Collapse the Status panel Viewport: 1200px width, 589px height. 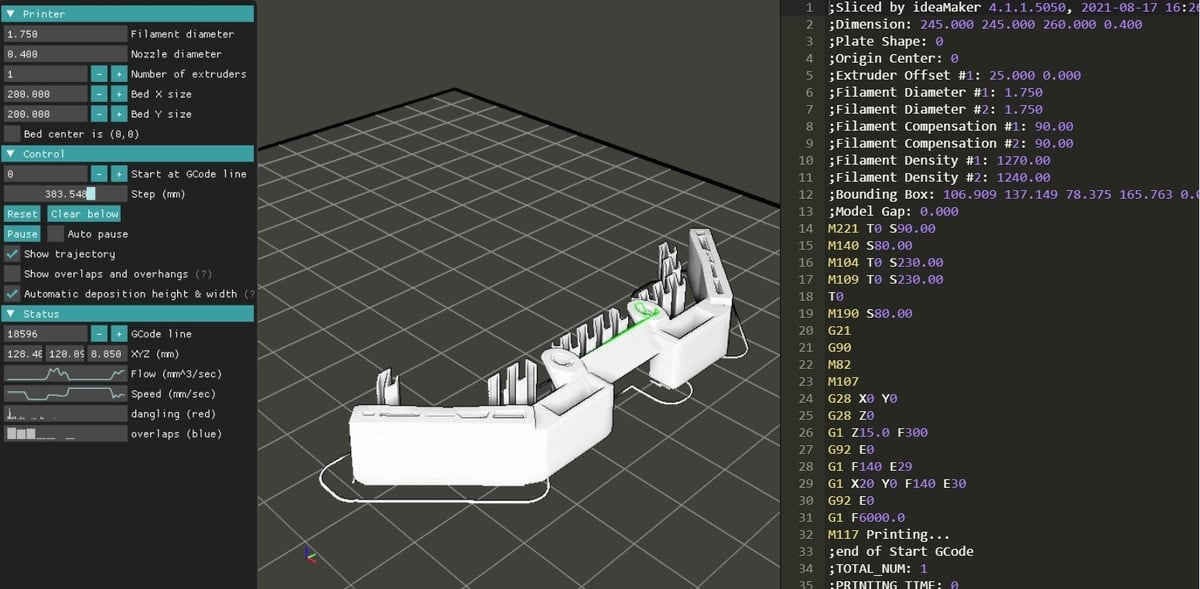9,313
